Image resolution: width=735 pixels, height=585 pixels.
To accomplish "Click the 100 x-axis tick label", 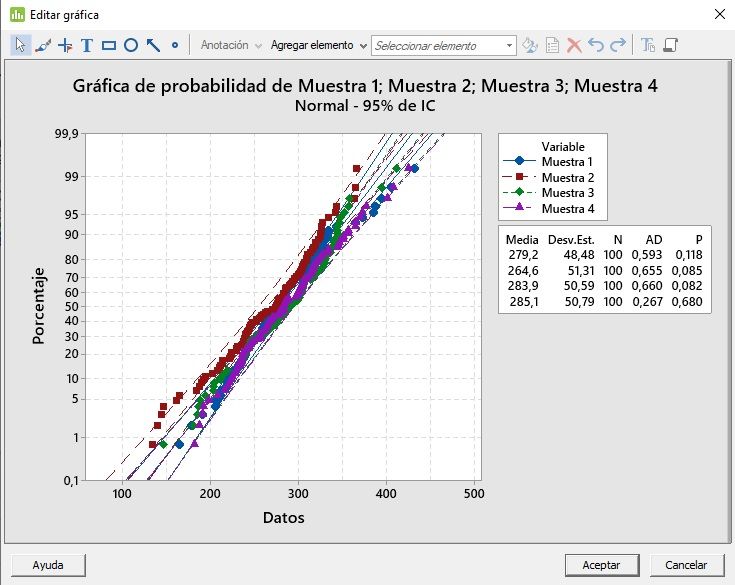I will click(x=122, y=494).
